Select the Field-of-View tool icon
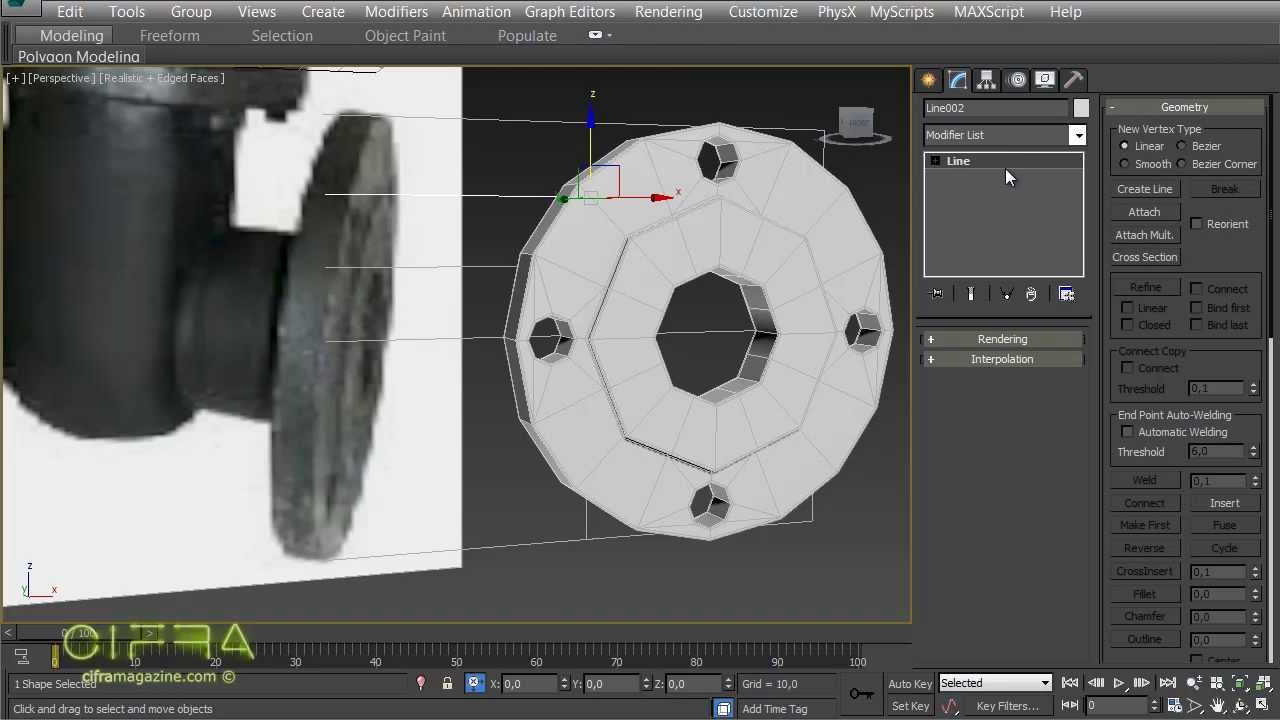 coord(1194,706)
